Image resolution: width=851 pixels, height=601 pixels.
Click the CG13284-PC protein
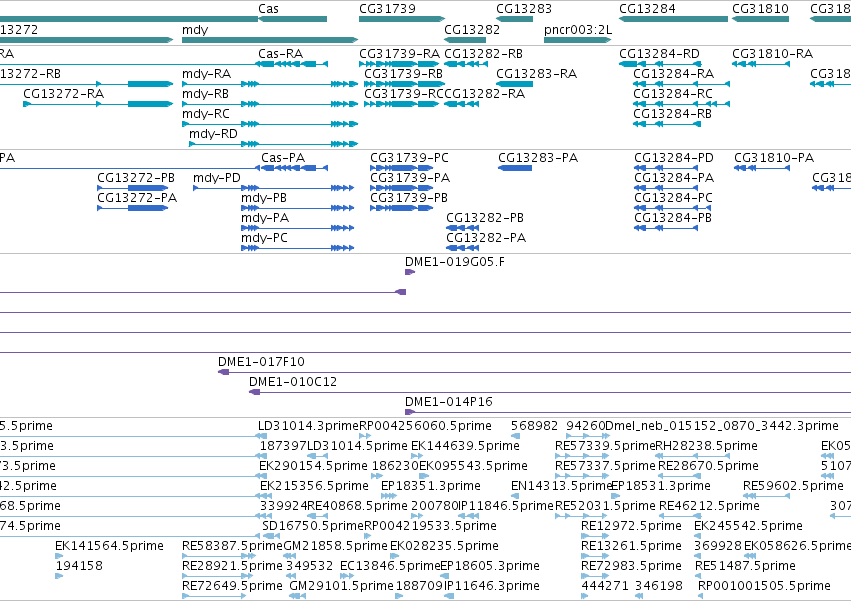(x=673, y=208)
